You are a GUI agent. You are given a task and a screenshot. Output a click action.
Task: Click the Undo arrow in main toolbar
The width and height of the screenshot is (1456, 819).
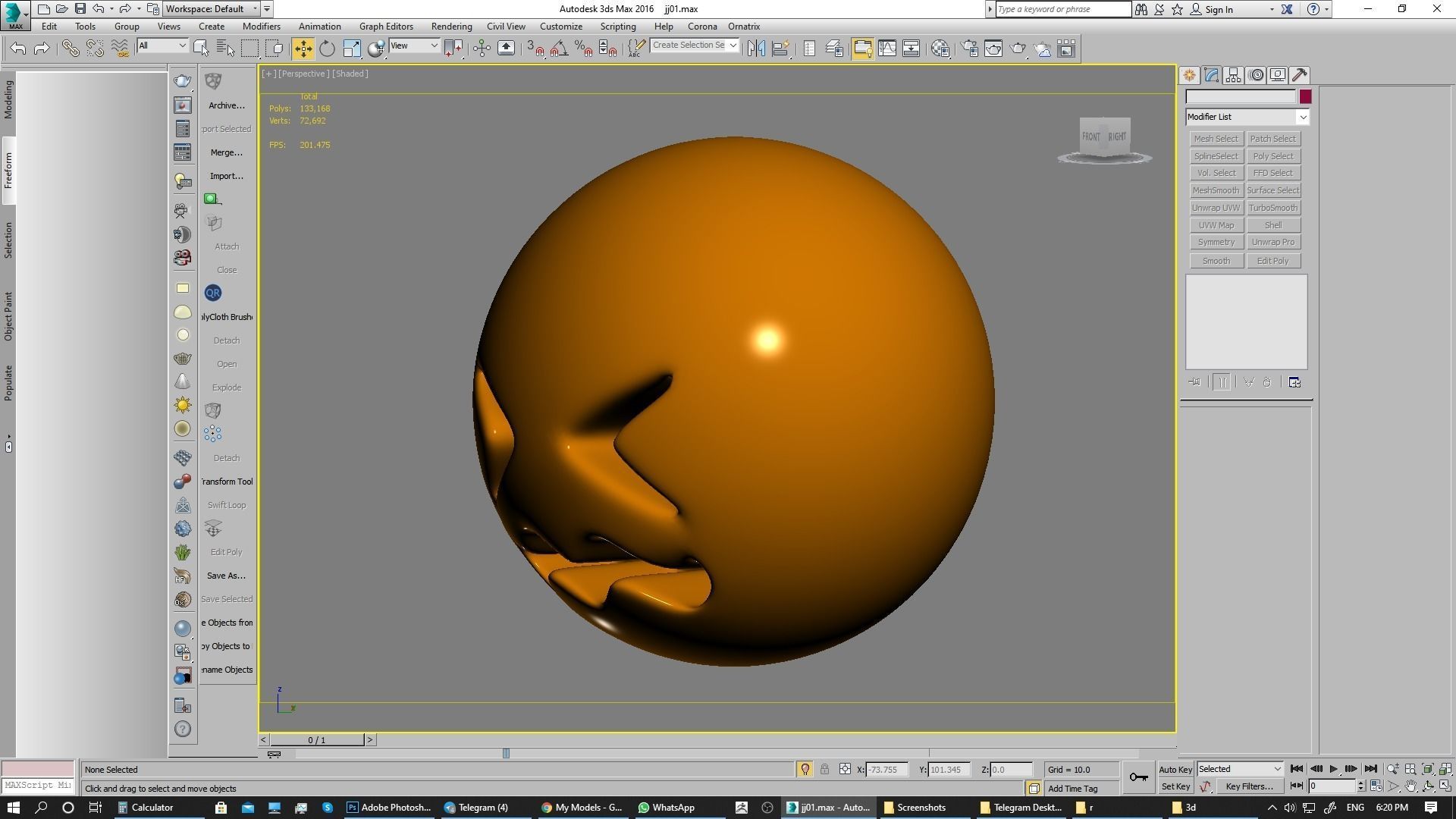click(18, 49)
